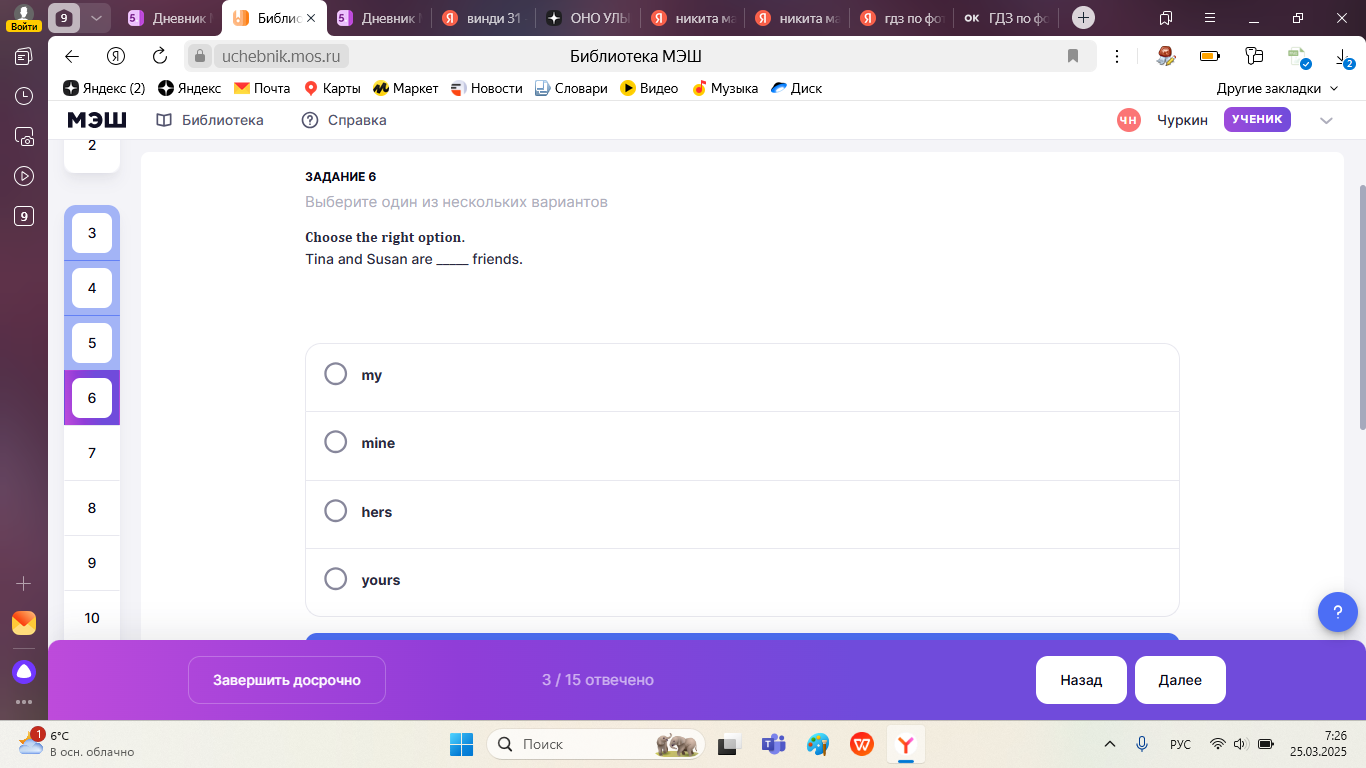This screenshot has height=768, width=1366.
Task: Select the "my" answer option
Action: 336,374
